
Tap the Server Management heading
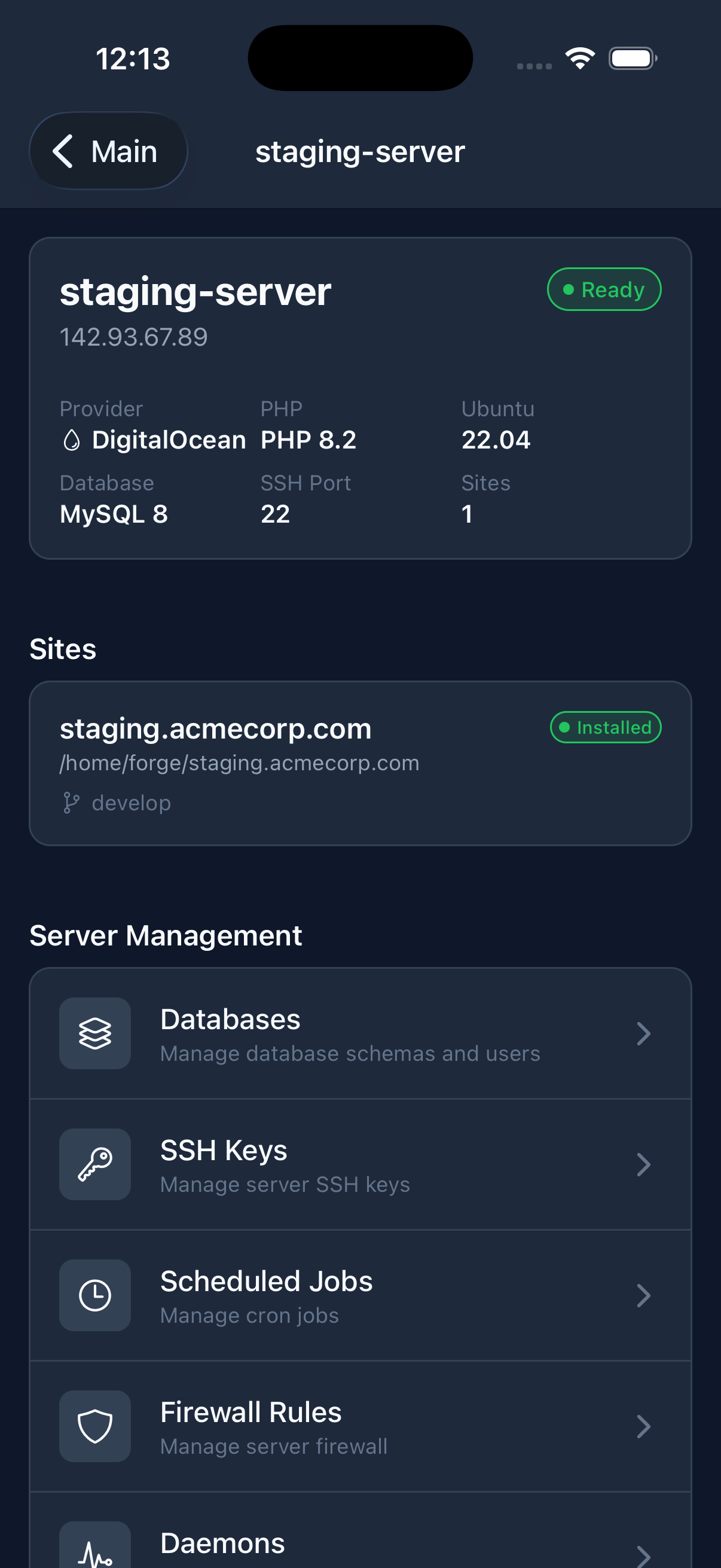point(166,935)
